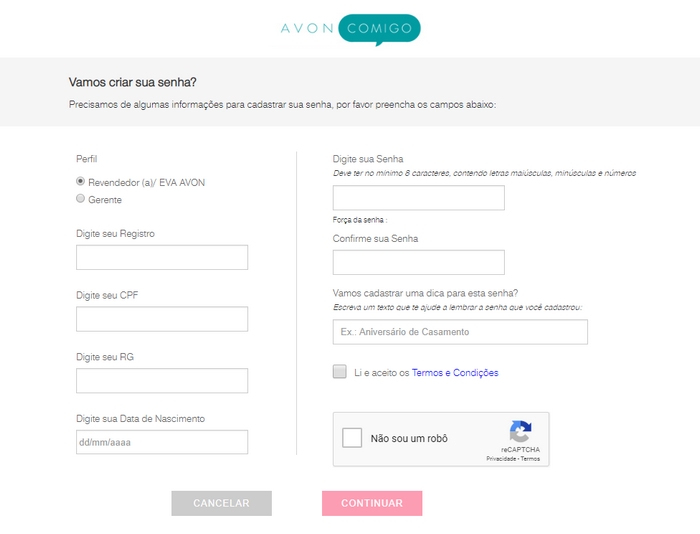Click the CONTINUAR button

coord(372,503)
